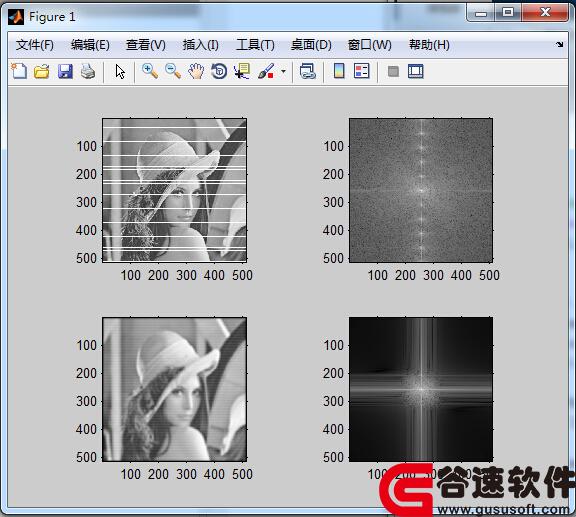Activate the Zoom Out magnifier tool
Viewport: 576px width, 517px height.
tap(173, 71)
